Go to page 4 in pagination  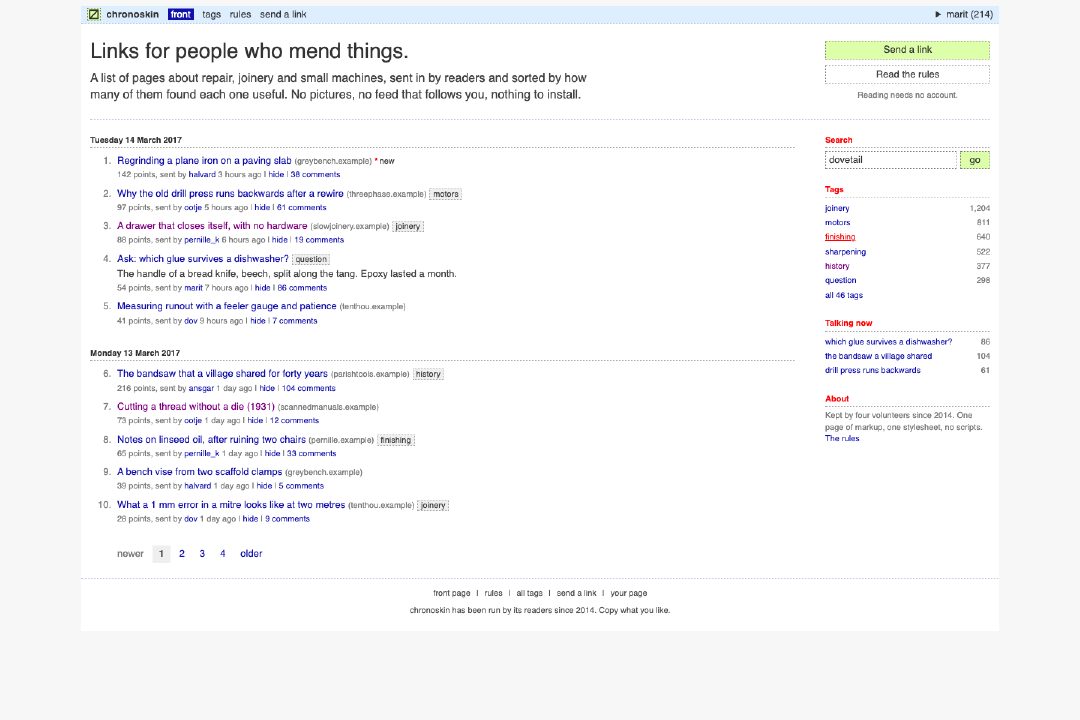point(222,554)
